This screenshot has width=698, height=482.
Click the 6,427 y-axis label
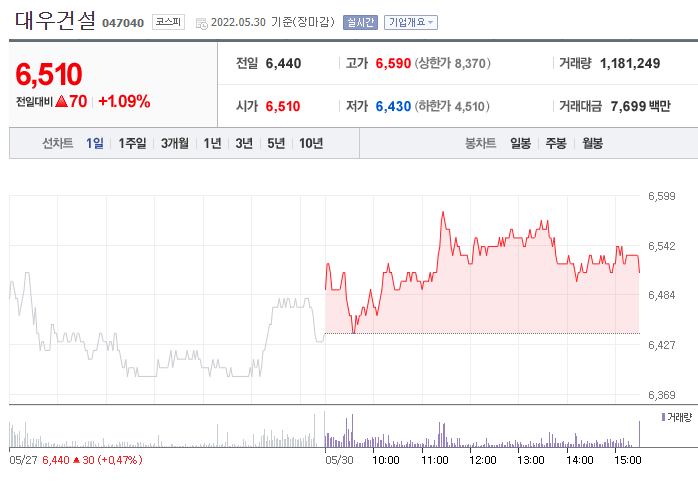pos(661,345)
